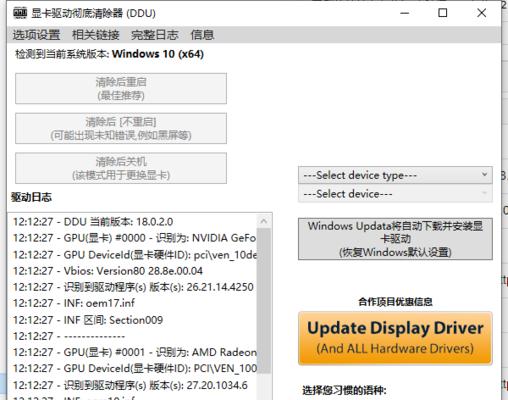The image size is (508, 400).
Task: Click the log scrollbar up arrow
Action: pos(264,221)
